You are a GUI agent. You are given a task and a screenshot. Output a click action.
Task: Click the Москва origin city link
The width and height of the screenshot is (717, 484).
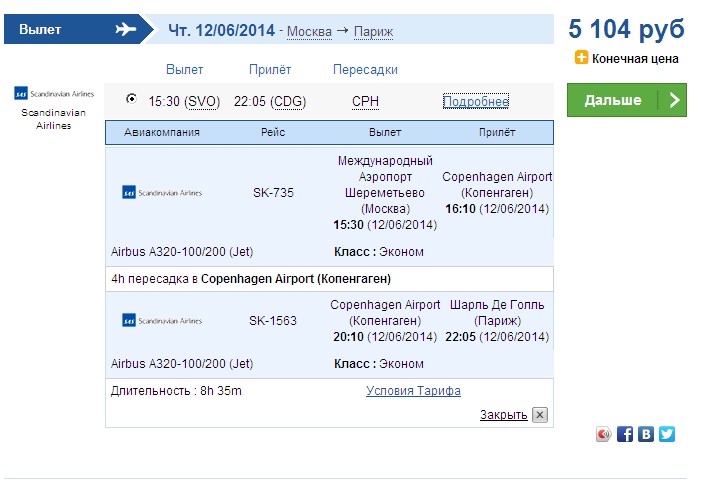(309, 32)
